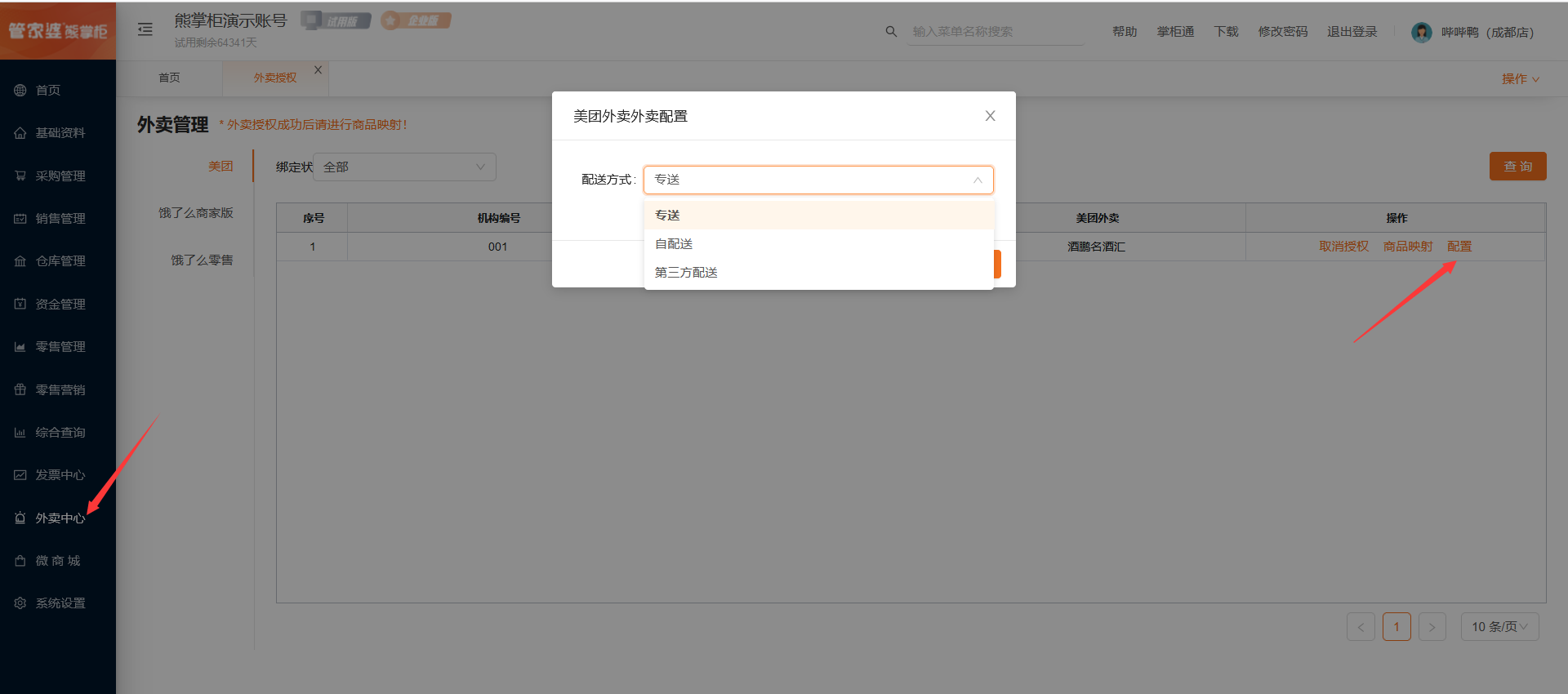Open the 帮助 link
Screen dimensions: 1568x694
point(1125,31)
